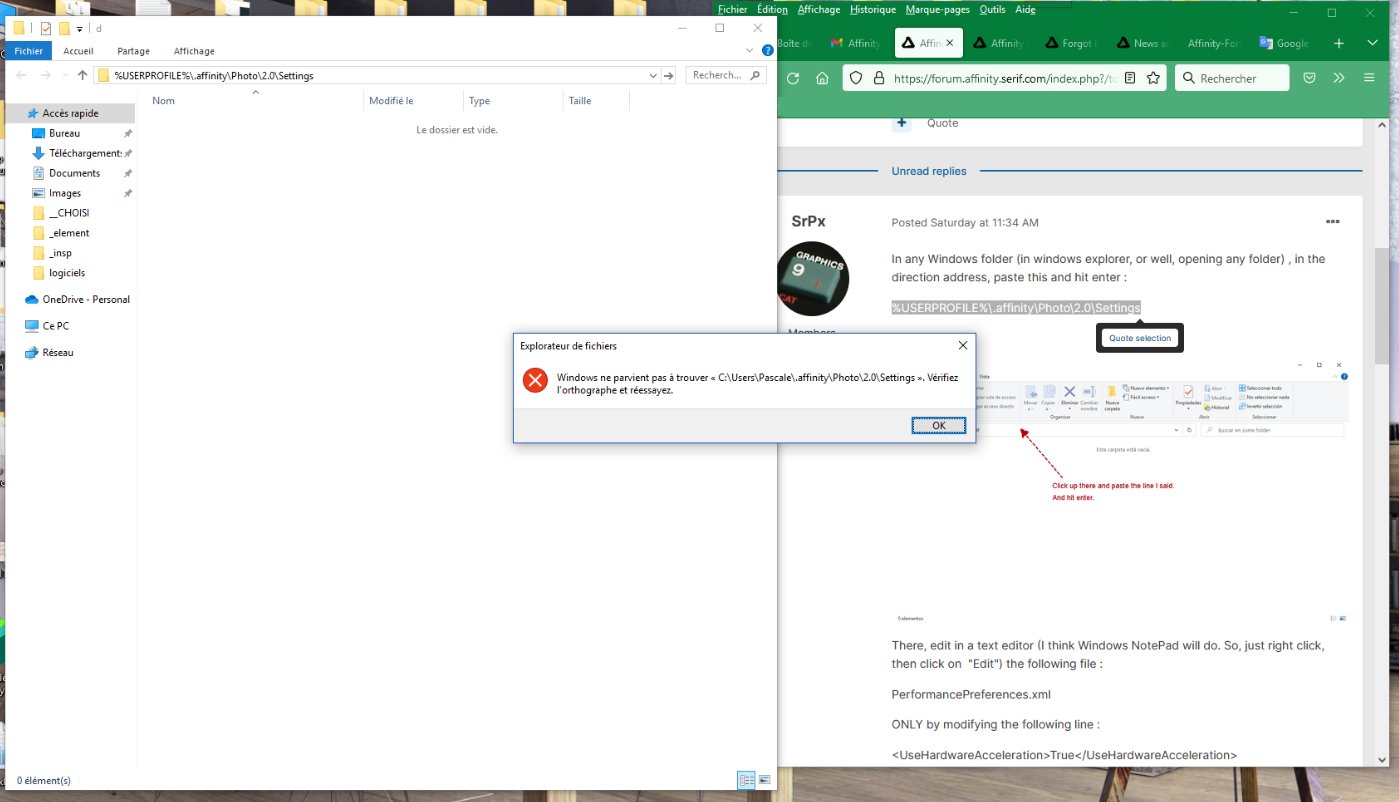This screenshot has height=802, width=1399.
Task: Open the recent locations dropdown in Explorer
Action: pyautogui.click(x=65, y=75)
